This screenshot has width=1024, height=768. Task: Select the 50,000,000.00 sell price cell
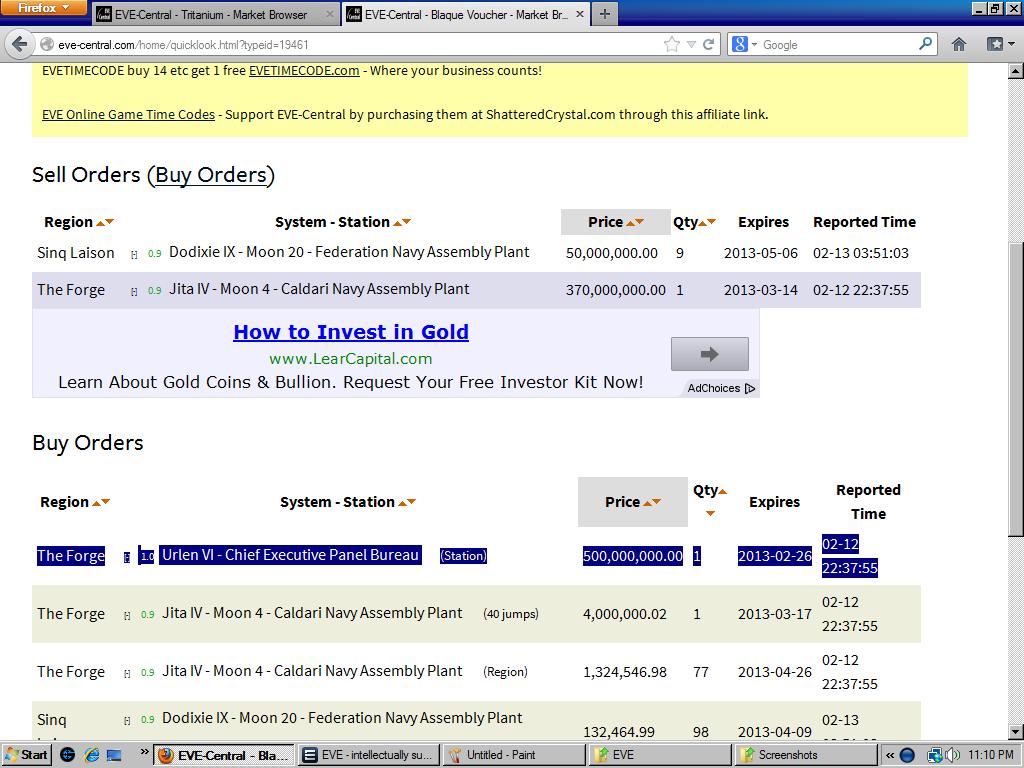[x=611, y=253]
